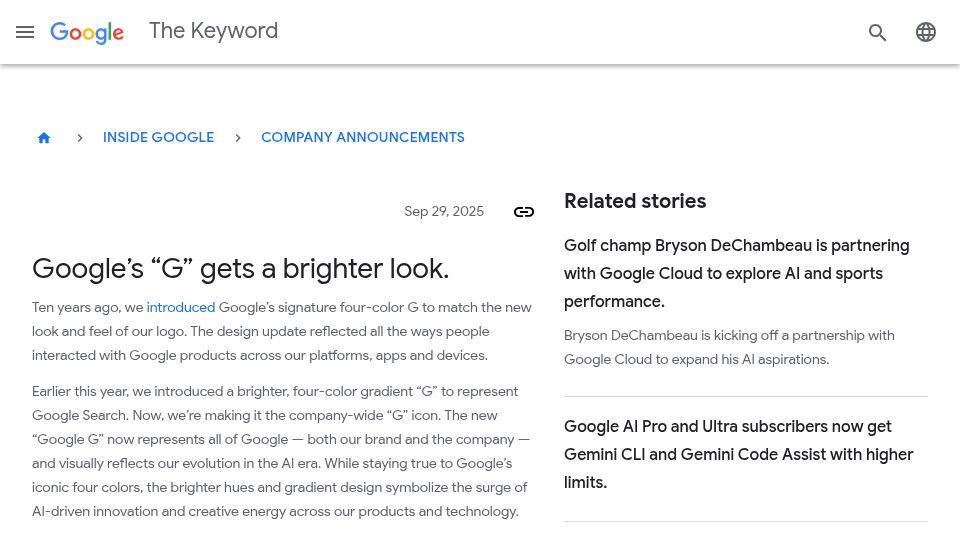960x540 pixels.
Task: Click the Google logo
Action: tap(87, 32)
